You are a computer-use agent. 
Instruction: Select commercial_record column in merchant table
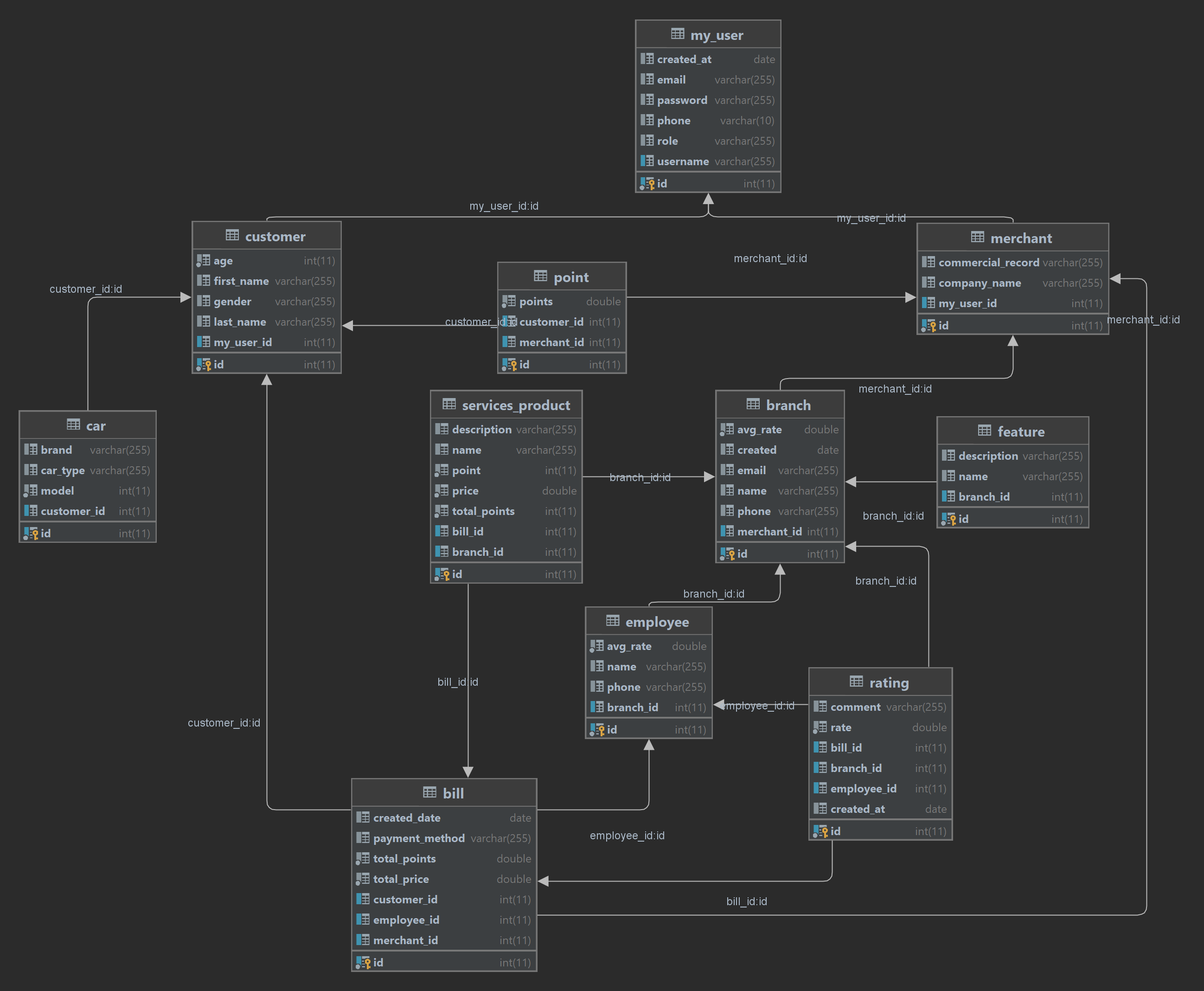coord(988,263)
